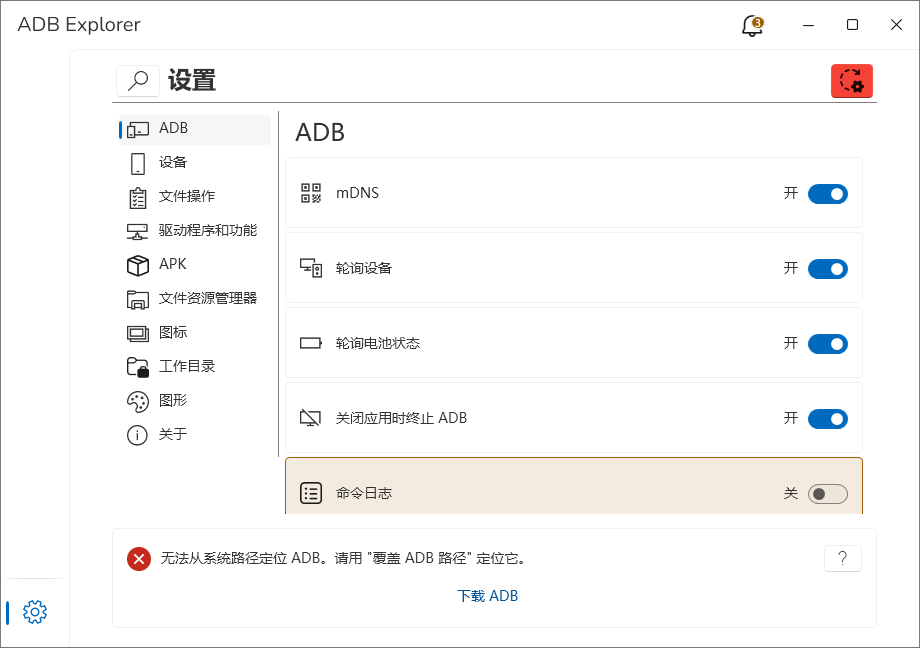
Task: Click the red error icon in the ADB warning
Action: pos(139,559)
